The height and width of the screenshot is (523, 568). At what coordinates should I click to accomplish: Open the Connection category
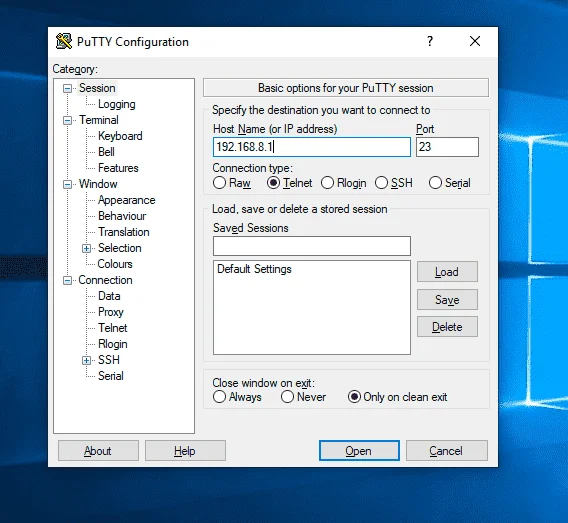click(x=105, y=280)
